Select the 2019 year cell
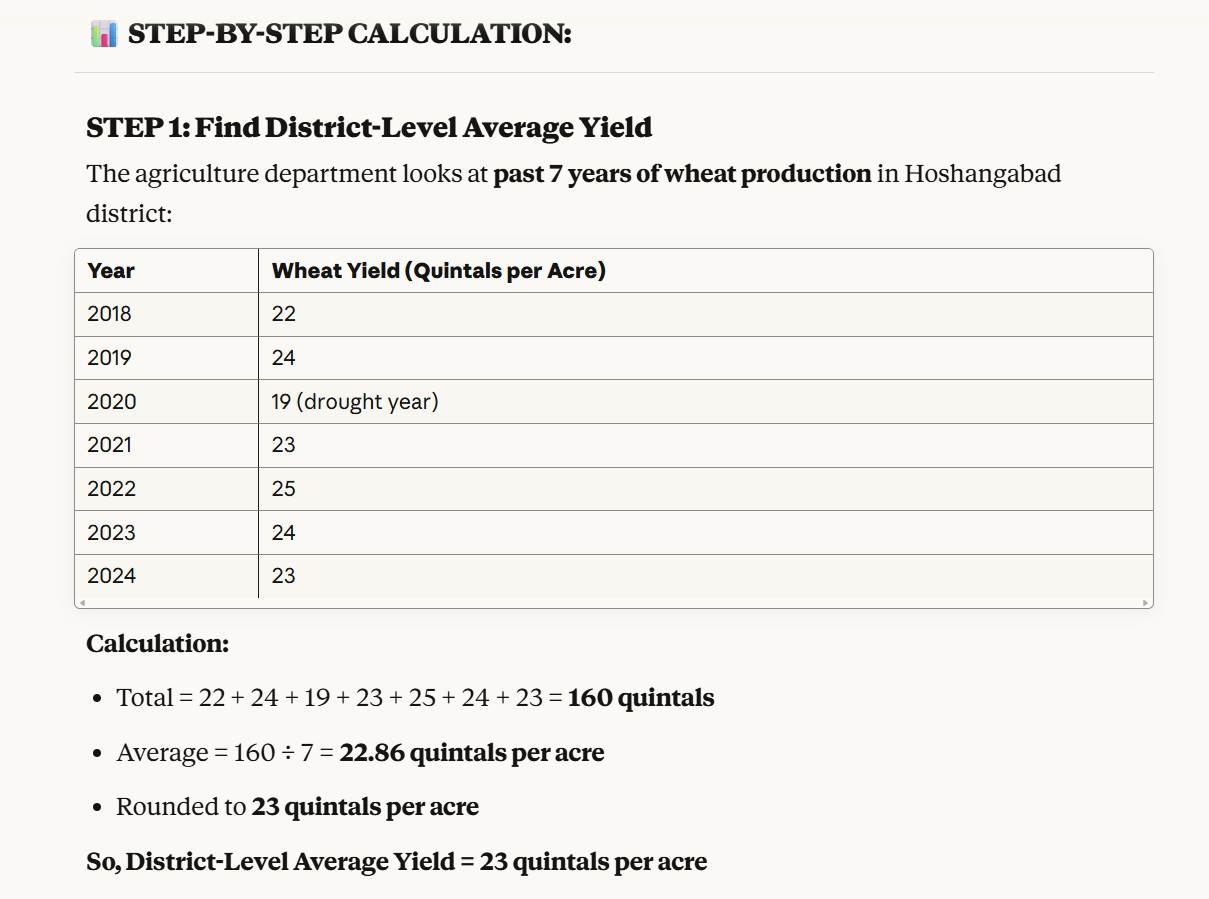 tap(110, 358)
